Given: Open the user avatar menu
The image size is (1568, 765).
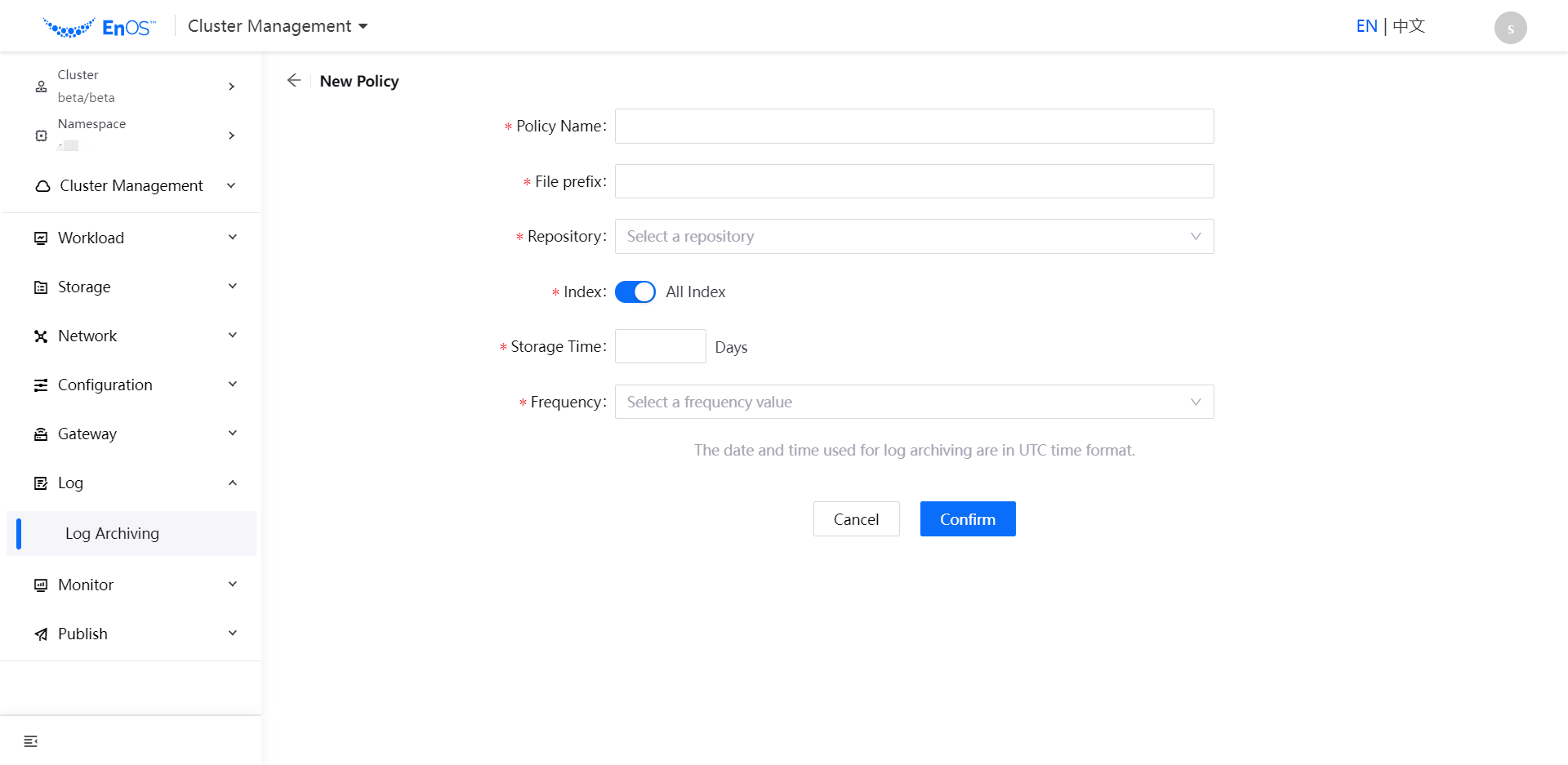Looking at the screenshot, I should pos(1510,28).
